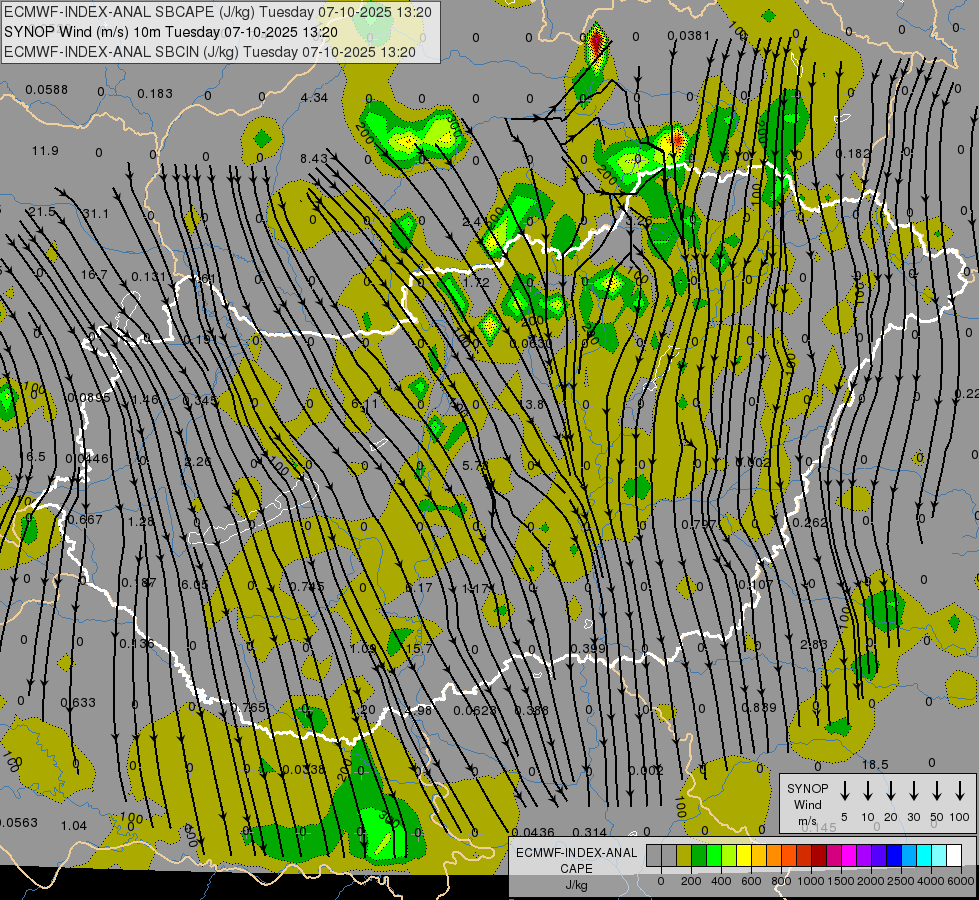Screen dimensions: 979x900
Task: Click the 20 m/s wind arrow in legend
Action: pyautogui.click(x=891, y=791)
